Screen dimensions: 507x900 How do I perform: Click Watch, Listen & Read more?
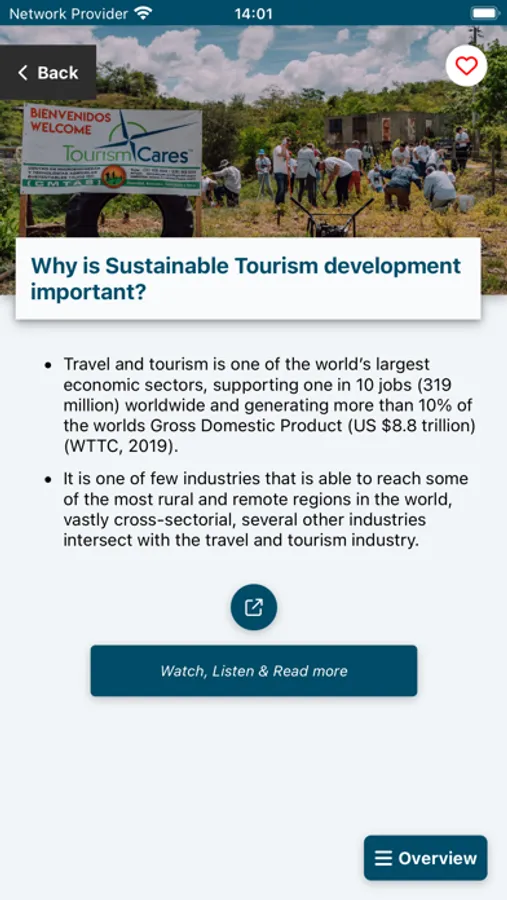coord(254,670)
